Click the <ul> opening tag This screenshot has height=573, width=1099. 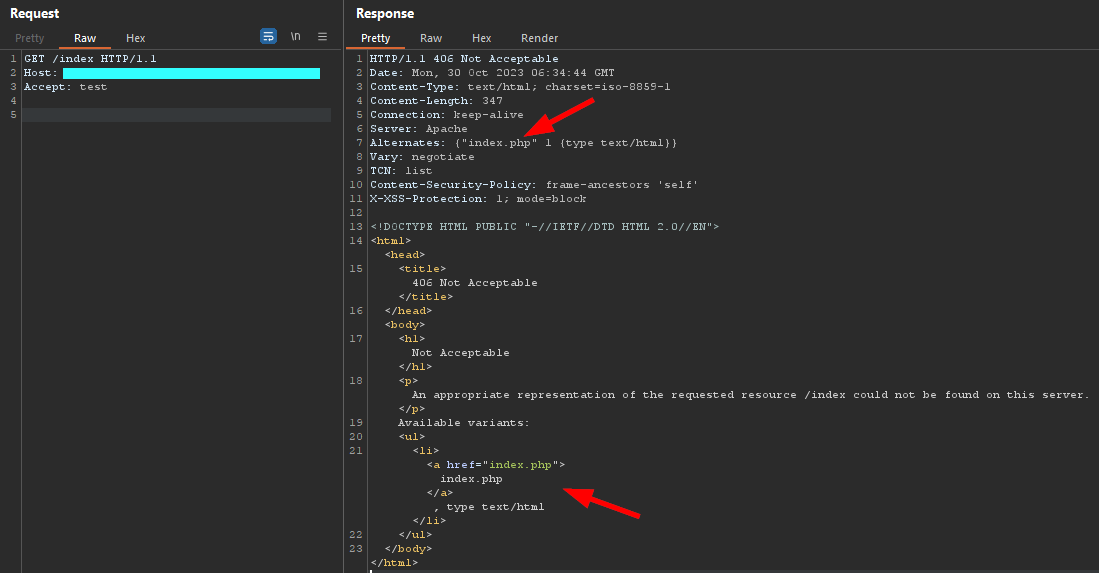tap(411, 437)
